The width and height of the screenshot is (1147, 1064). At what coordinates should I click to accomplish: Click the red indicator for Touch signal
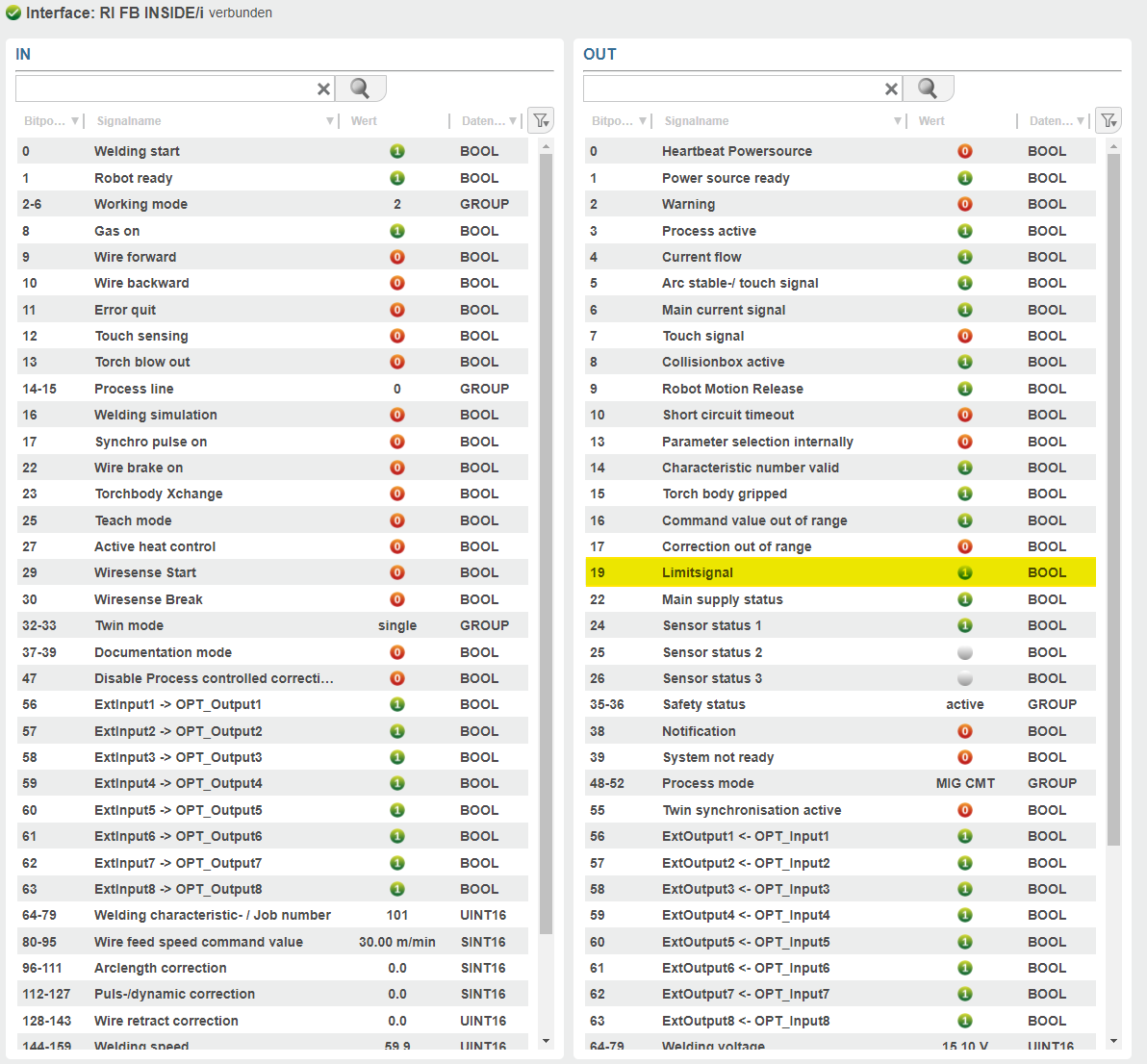(964, 336)
